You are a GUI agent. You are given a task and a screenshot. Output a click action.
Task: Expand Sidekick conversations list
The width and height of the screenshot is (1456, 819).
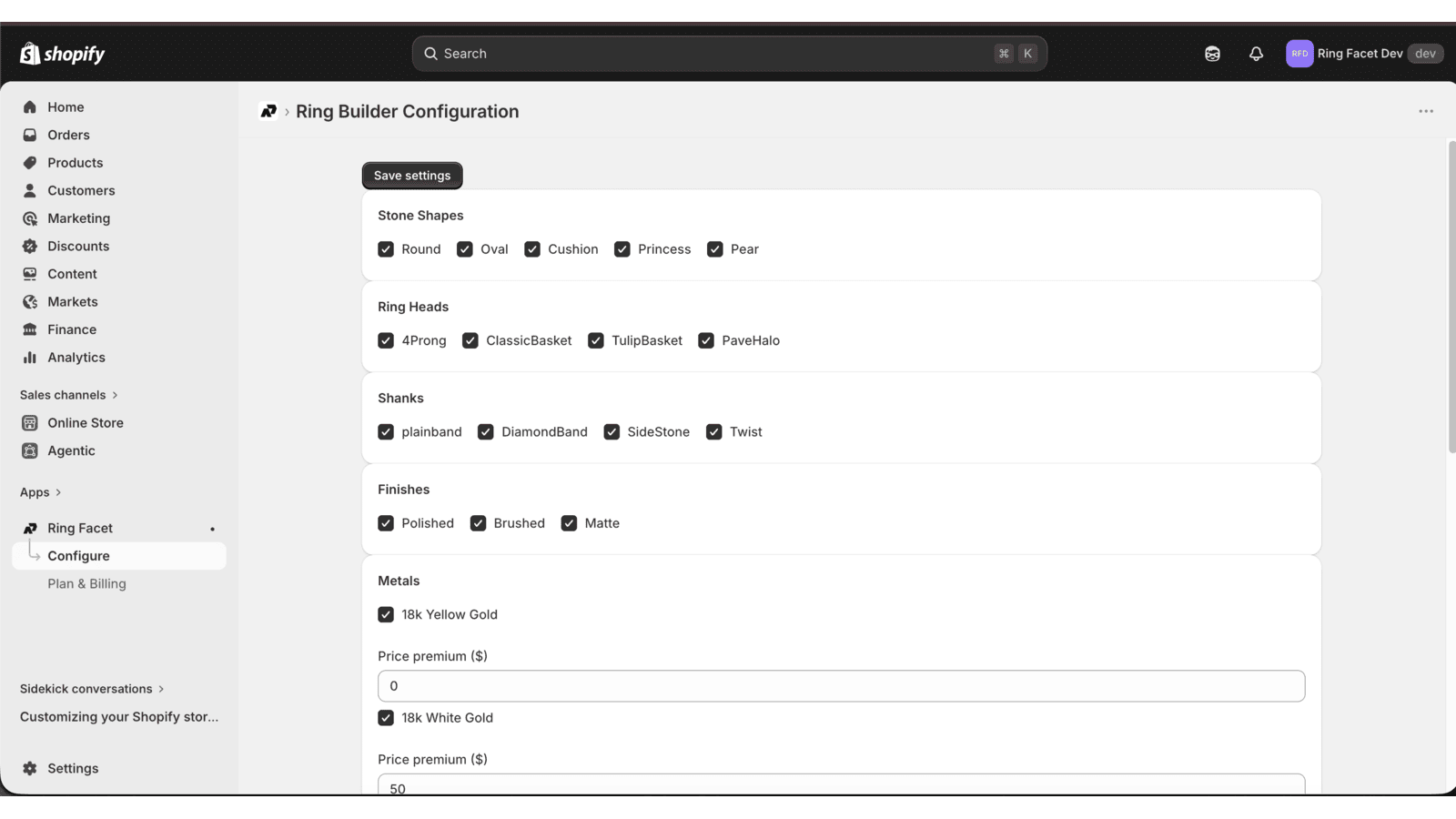point(92,689)
